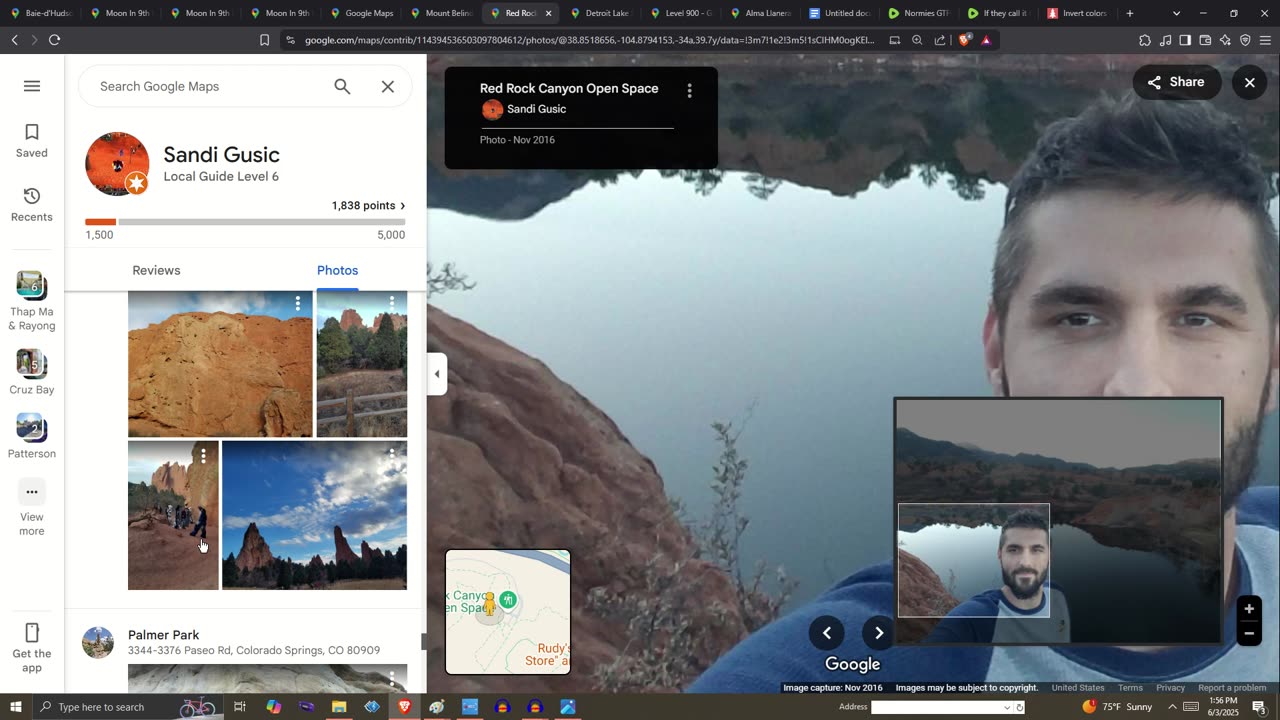Click Sandi Gusic's profile picture

click(117, 163)
